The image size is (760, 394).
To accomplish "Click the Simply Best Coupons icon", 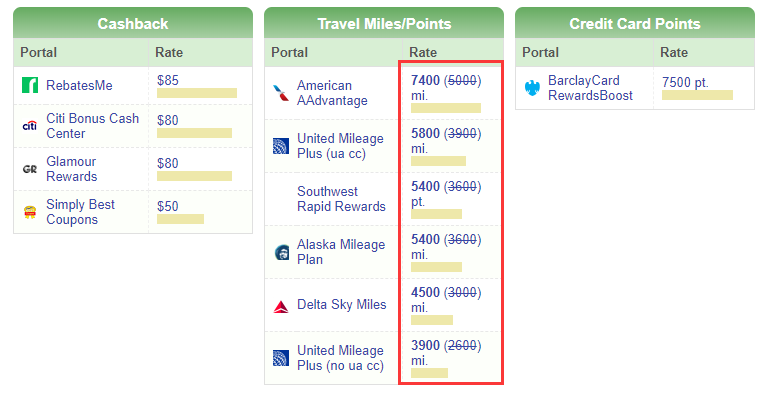I will point(30,212).
